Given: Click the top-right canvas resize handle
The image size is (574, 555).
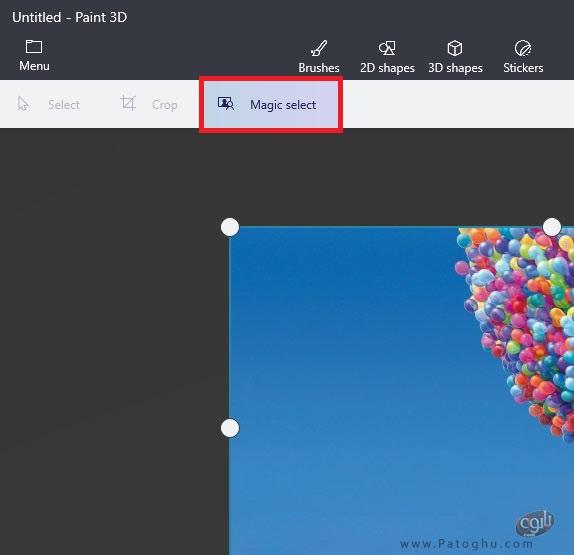Looking at the screenshot, I should pos(552,227).
